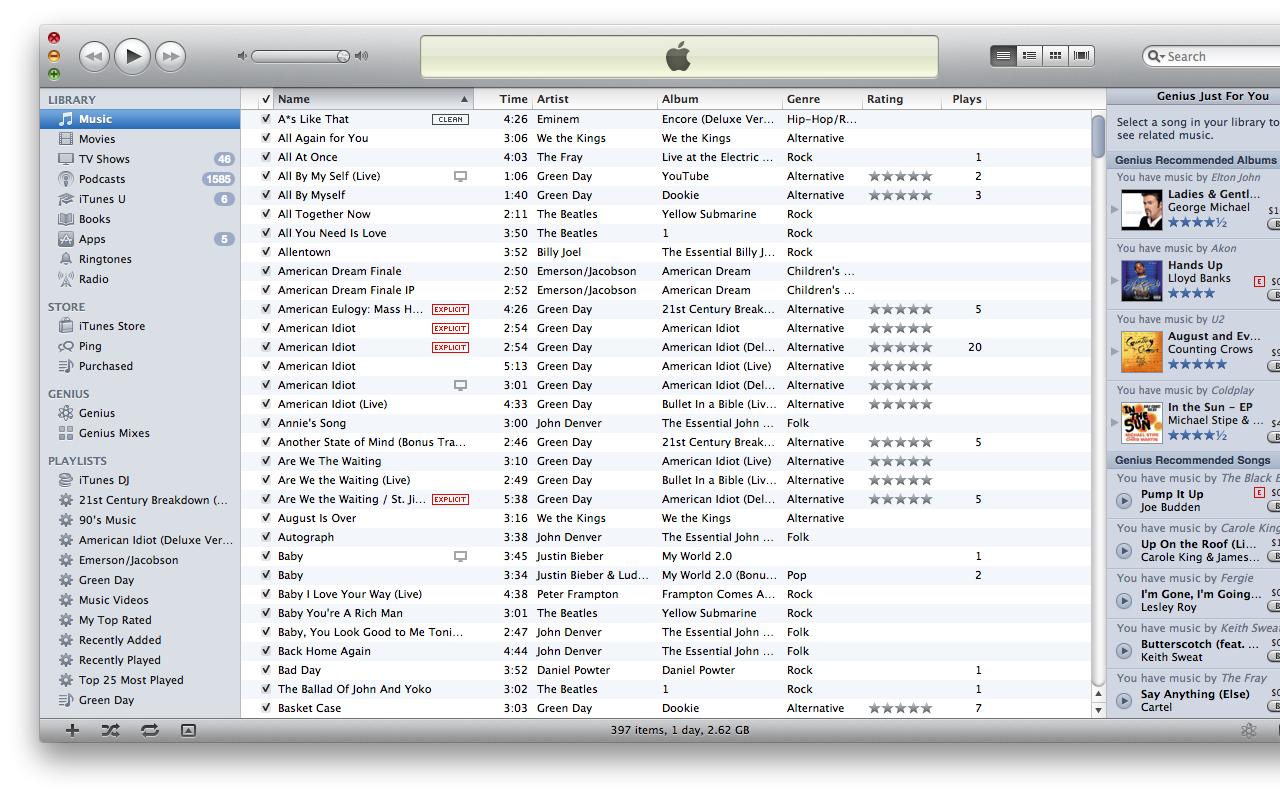
Task: Toggle shuffle mode
Action: (x=110, y=731)
